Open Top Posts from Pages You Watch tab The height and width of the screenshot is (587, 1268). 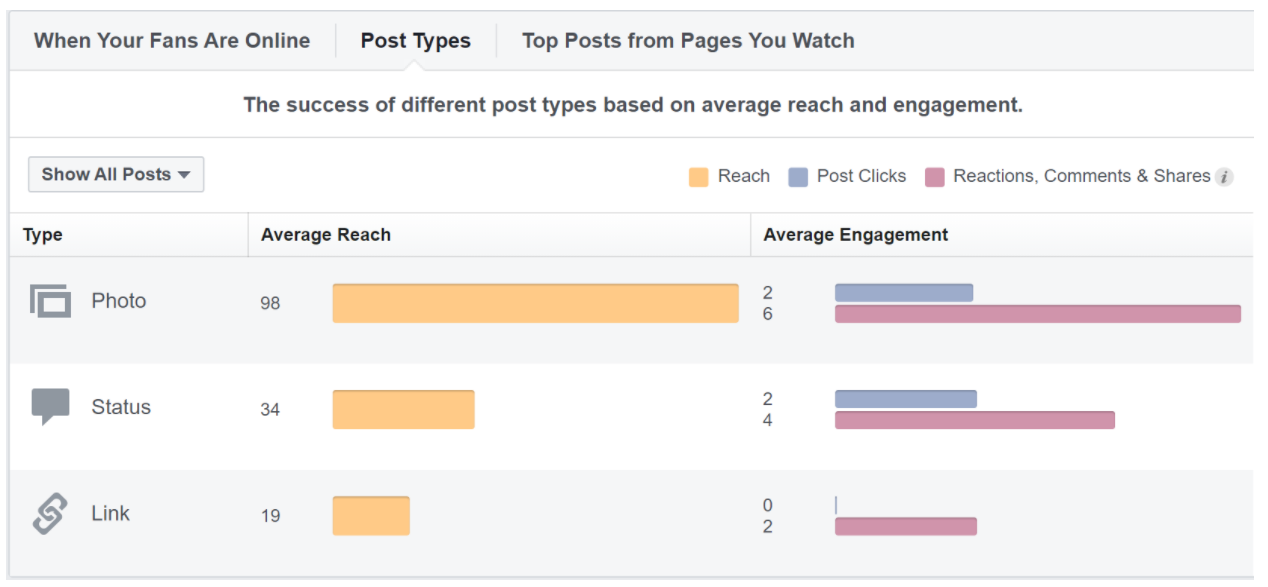pyautogui.click(x=688, y=41)
